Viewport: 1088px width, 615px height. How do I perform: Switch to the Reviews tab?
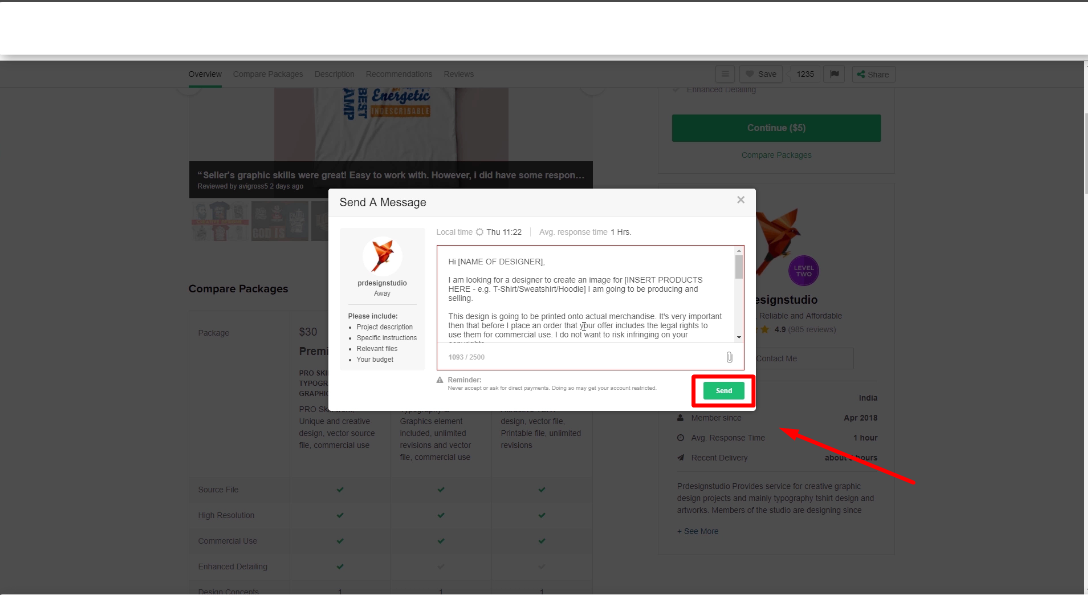pyautogui.click(x=458, y=74)
